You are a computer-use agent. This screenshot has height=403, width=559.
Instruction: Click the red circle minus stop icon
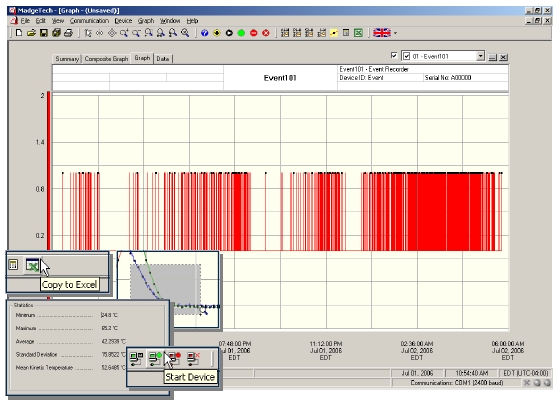[253, 33]
